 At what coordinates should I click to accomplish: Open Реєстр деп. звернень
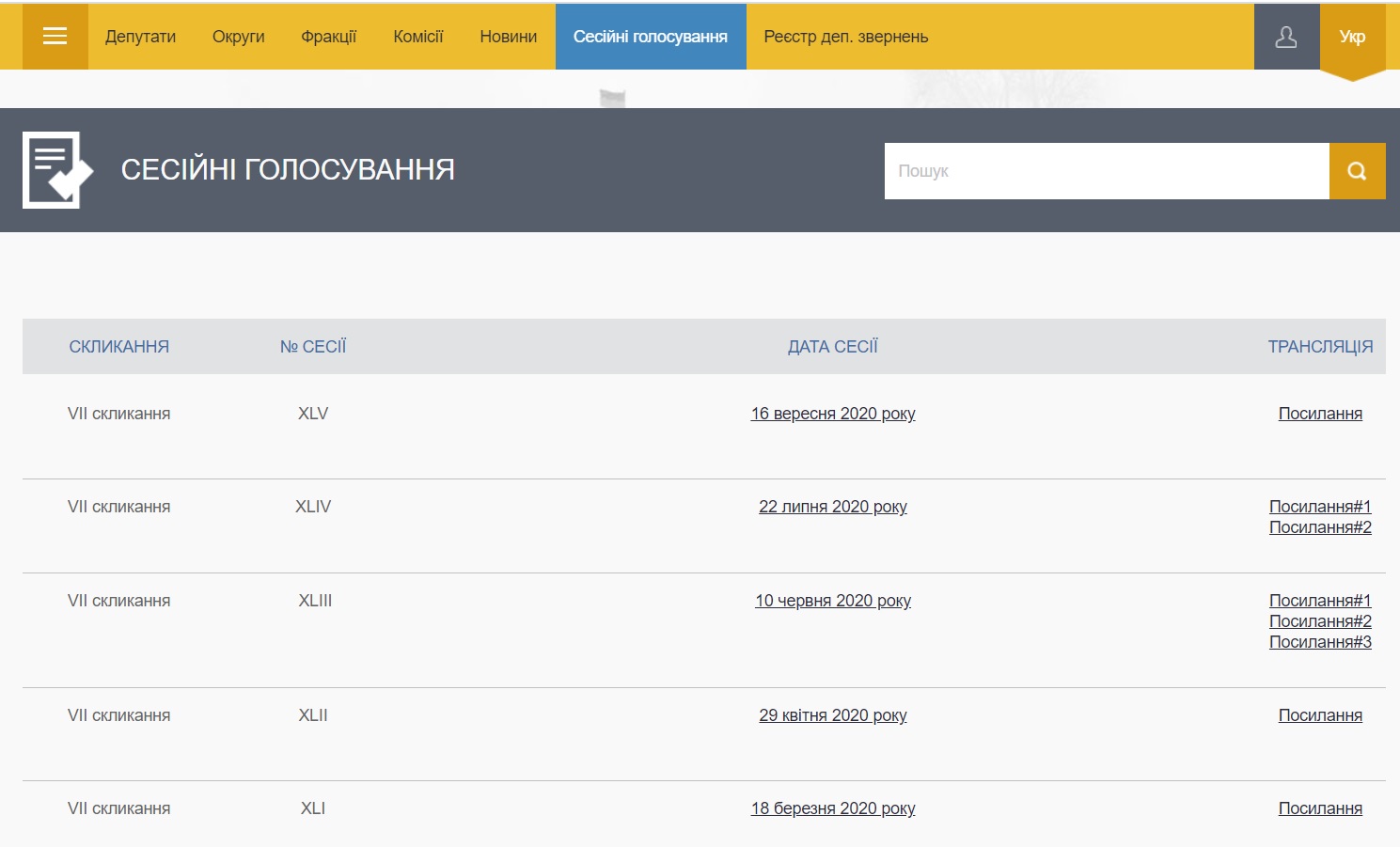845,37
